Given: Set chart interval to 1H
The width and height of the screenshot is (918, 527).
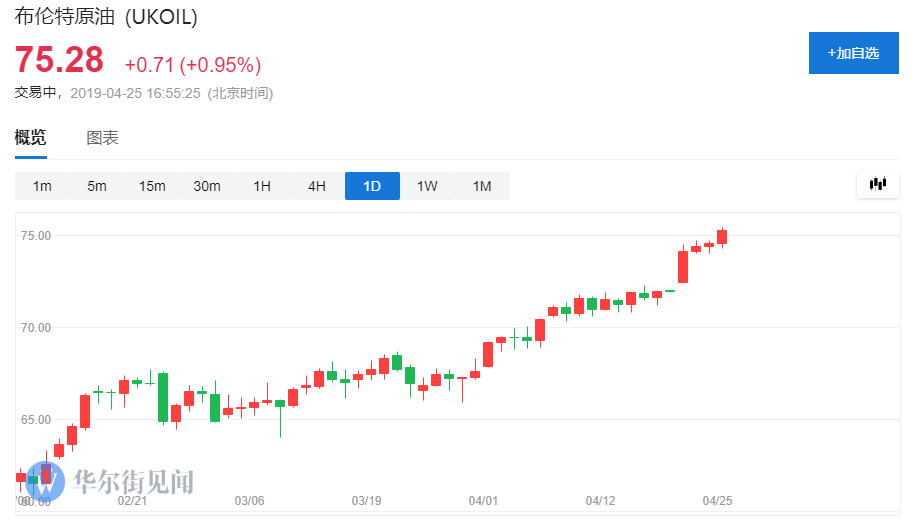Looking at the screenshot, I should (x=262, y=186).
